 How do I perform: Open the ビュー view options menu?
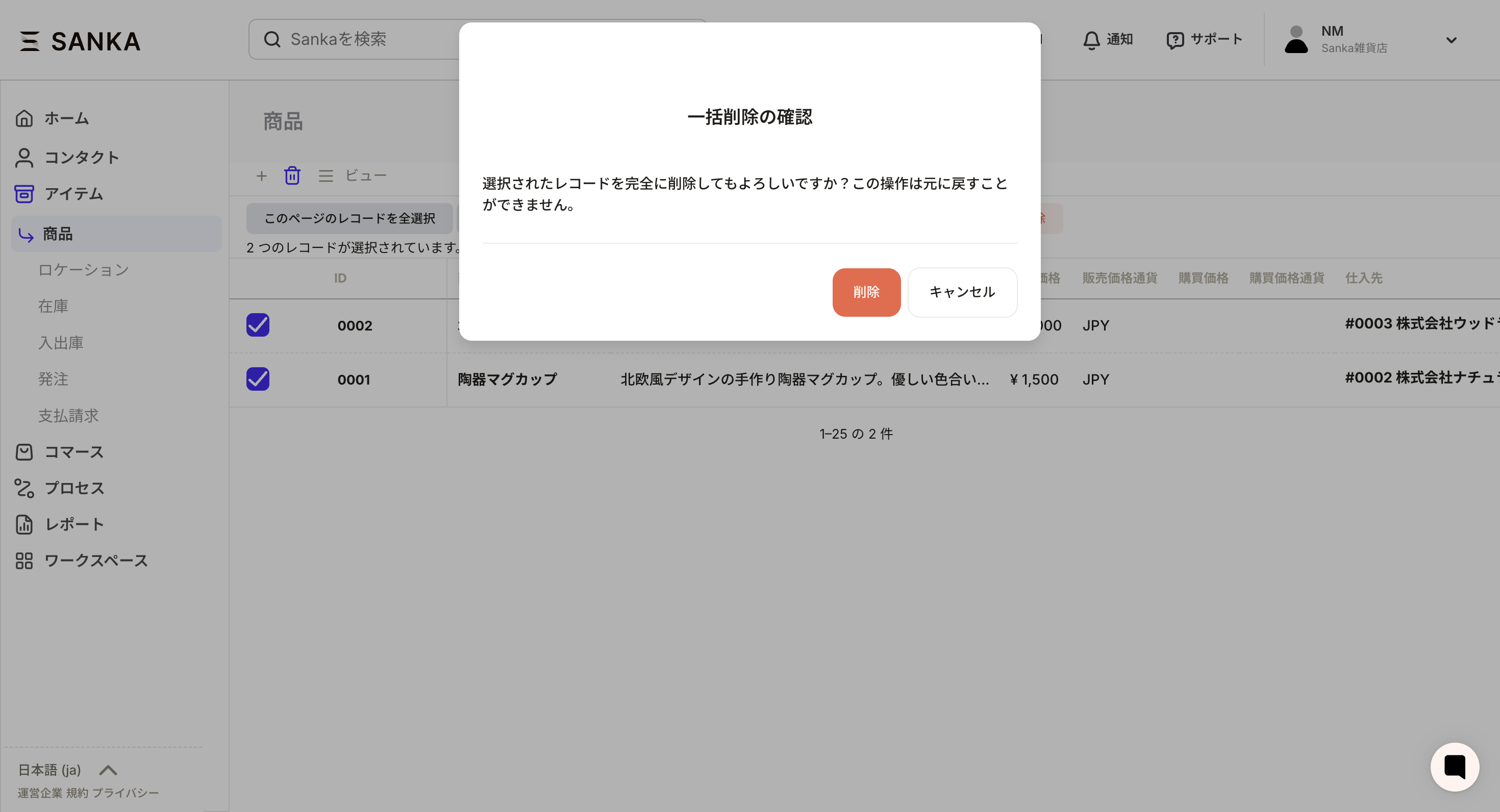point(353,176)
